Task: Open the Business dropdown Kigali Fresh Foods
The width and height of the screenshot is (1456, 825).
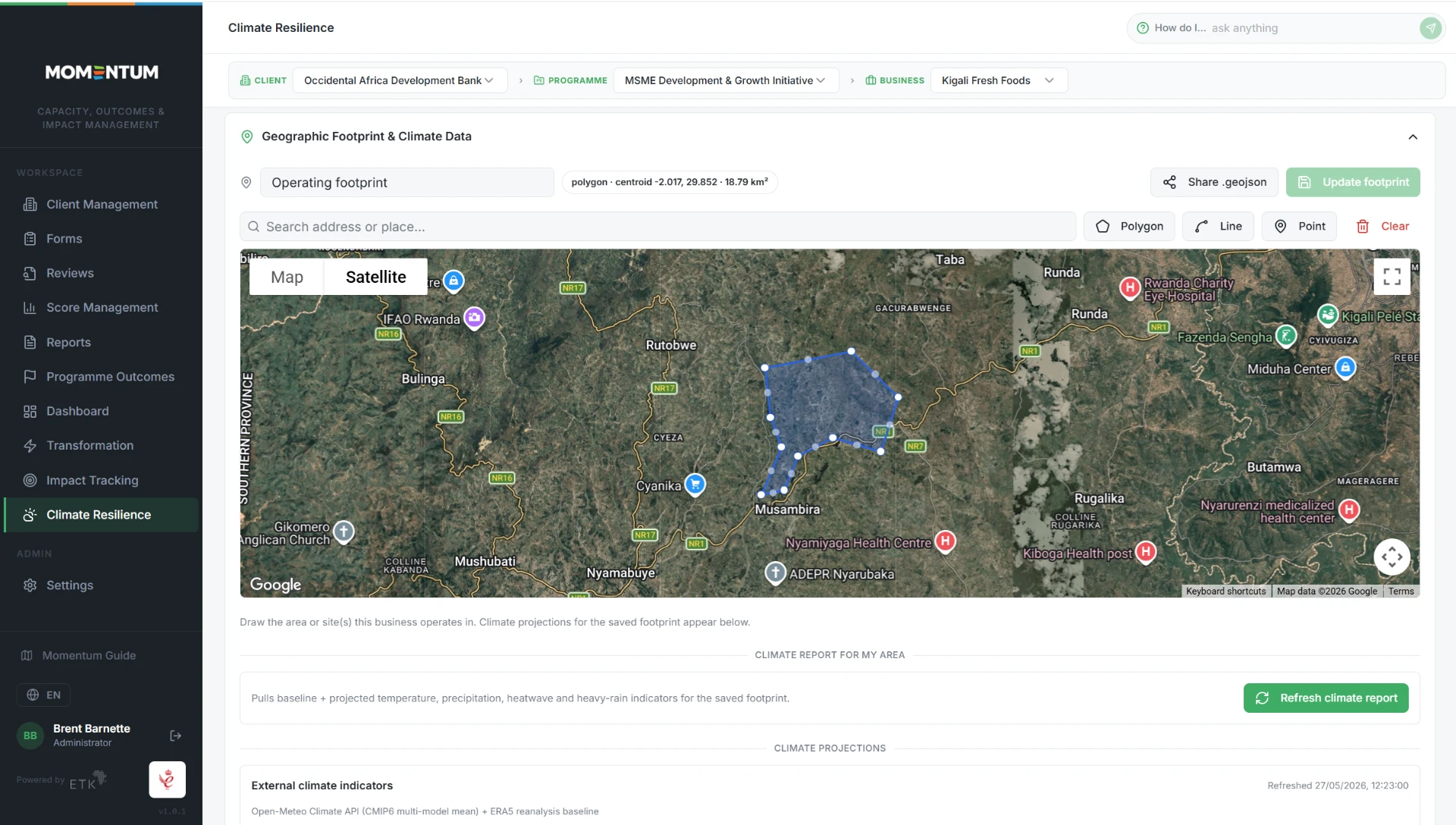Action: [999, 80]
